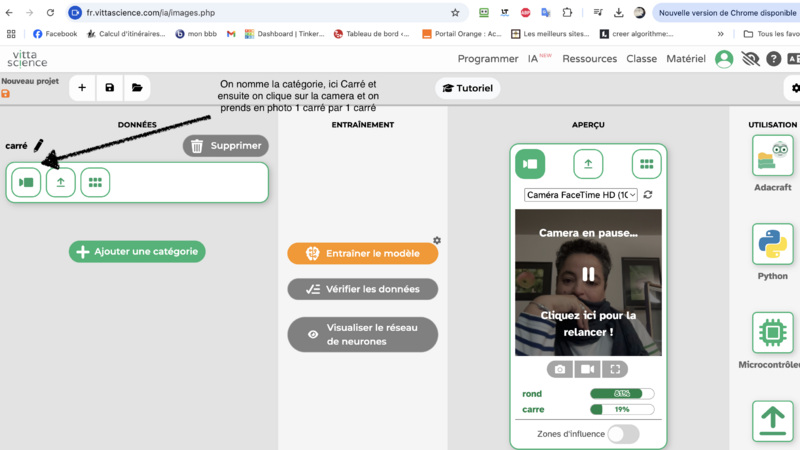Toggle the Zones d'influence switch
The height and width of the screenshot is (450, 800).
pos(623,433)
